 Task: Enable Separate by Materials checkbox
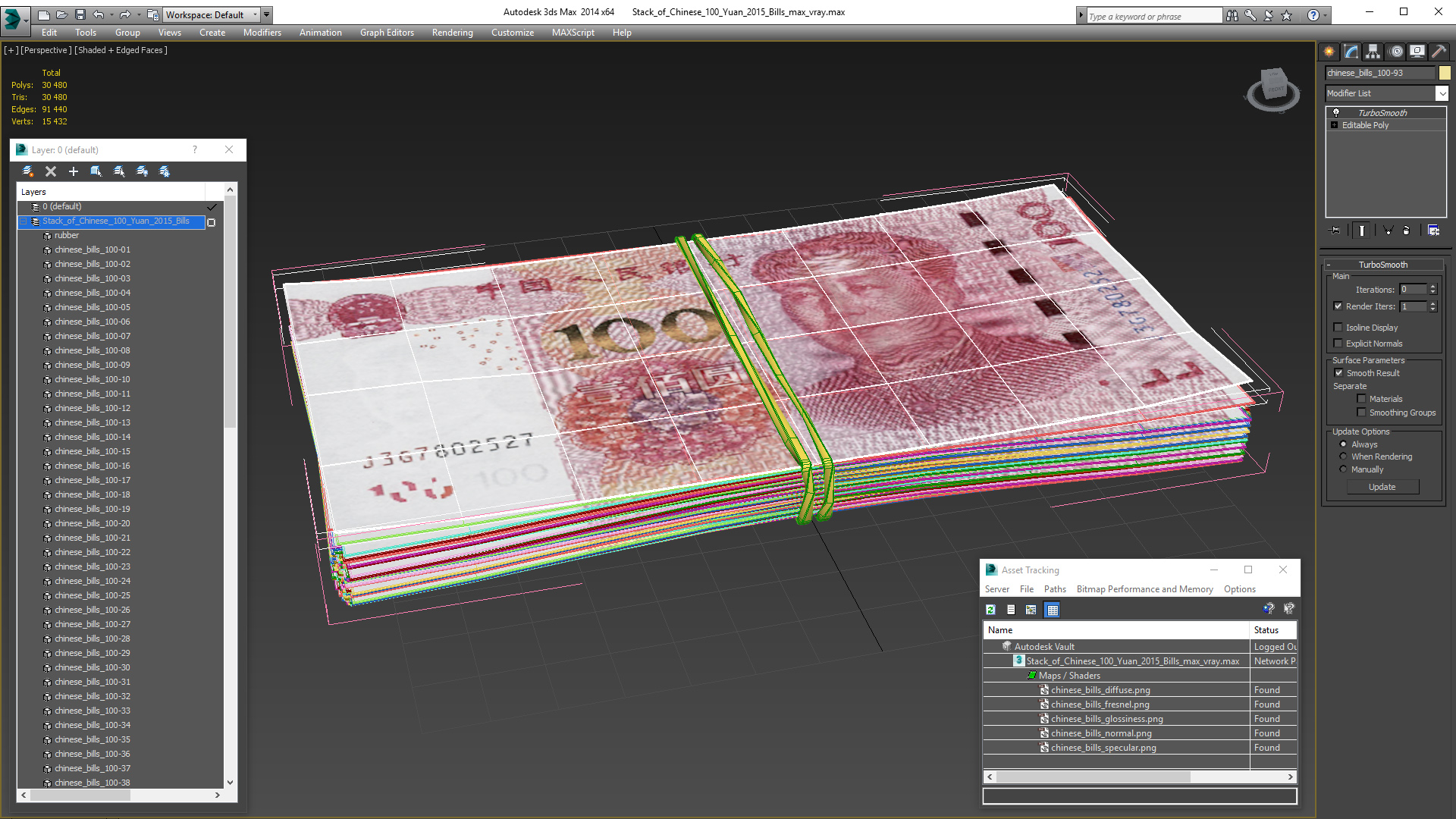pos(1362,399)
